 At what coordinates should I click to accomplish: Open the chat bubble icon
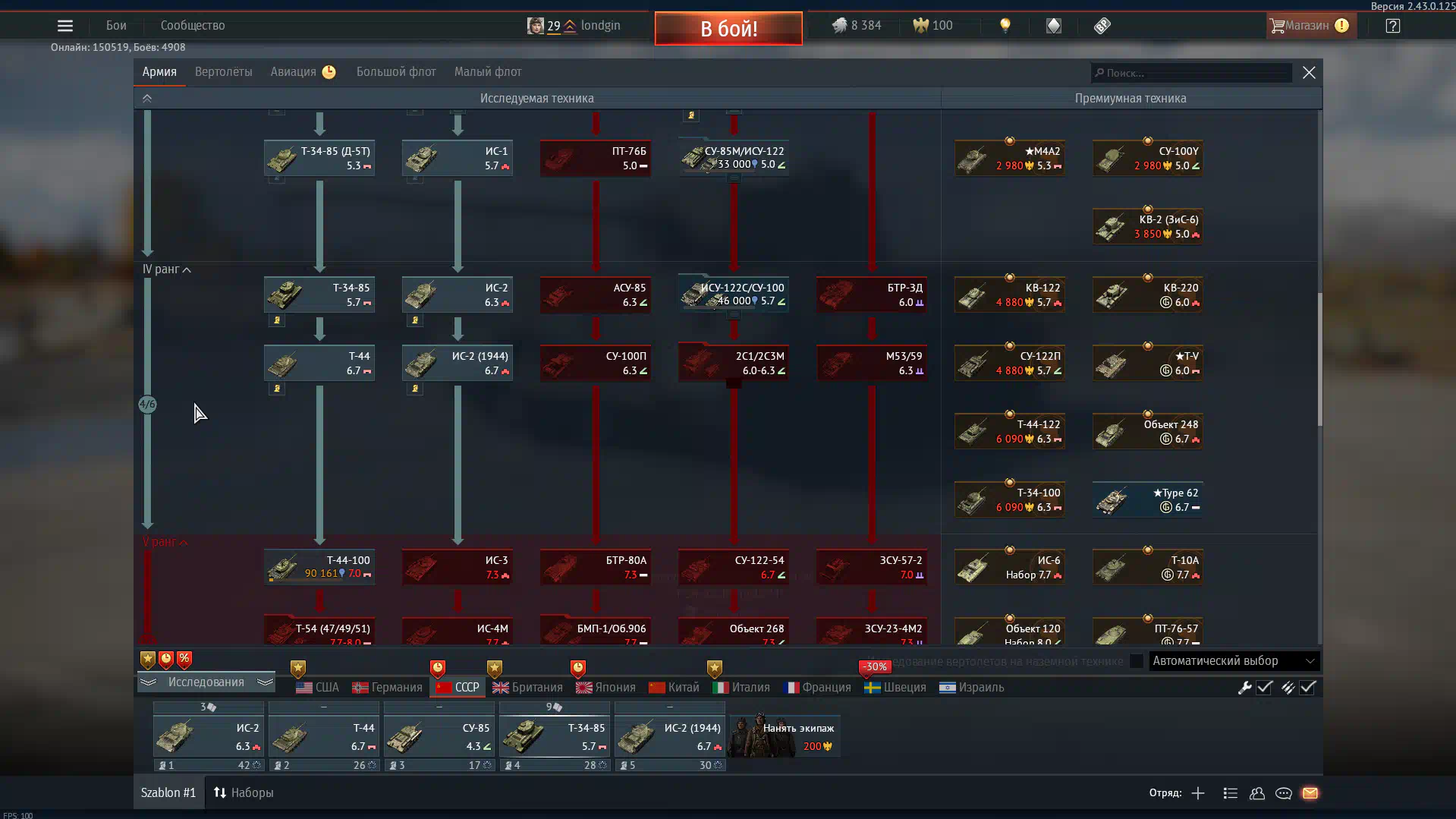pyautogui.click(x=1284, y=793)
